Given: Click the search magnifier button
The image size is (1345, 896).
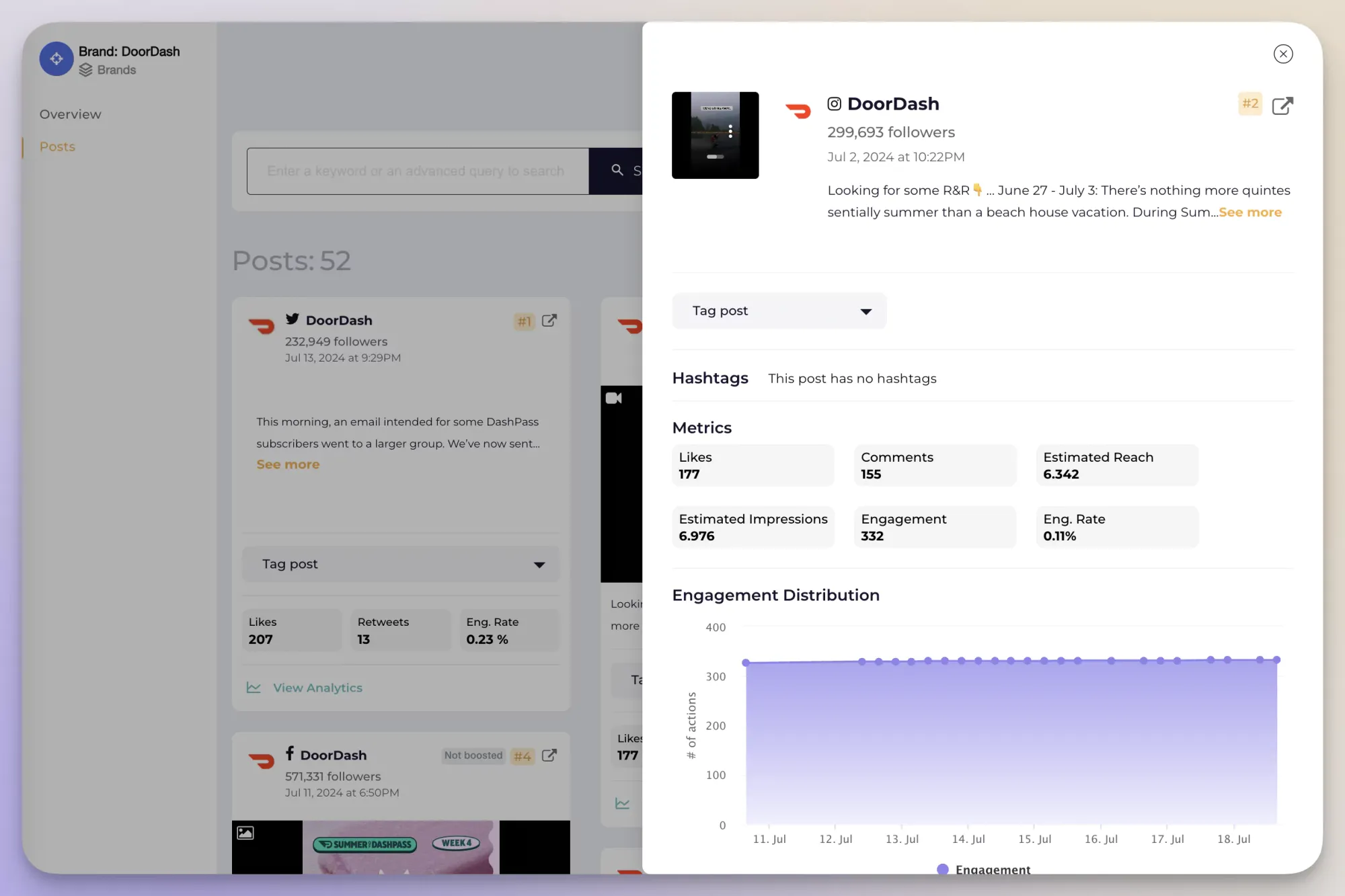Looking at the screenshot, I should pos(617,170).
